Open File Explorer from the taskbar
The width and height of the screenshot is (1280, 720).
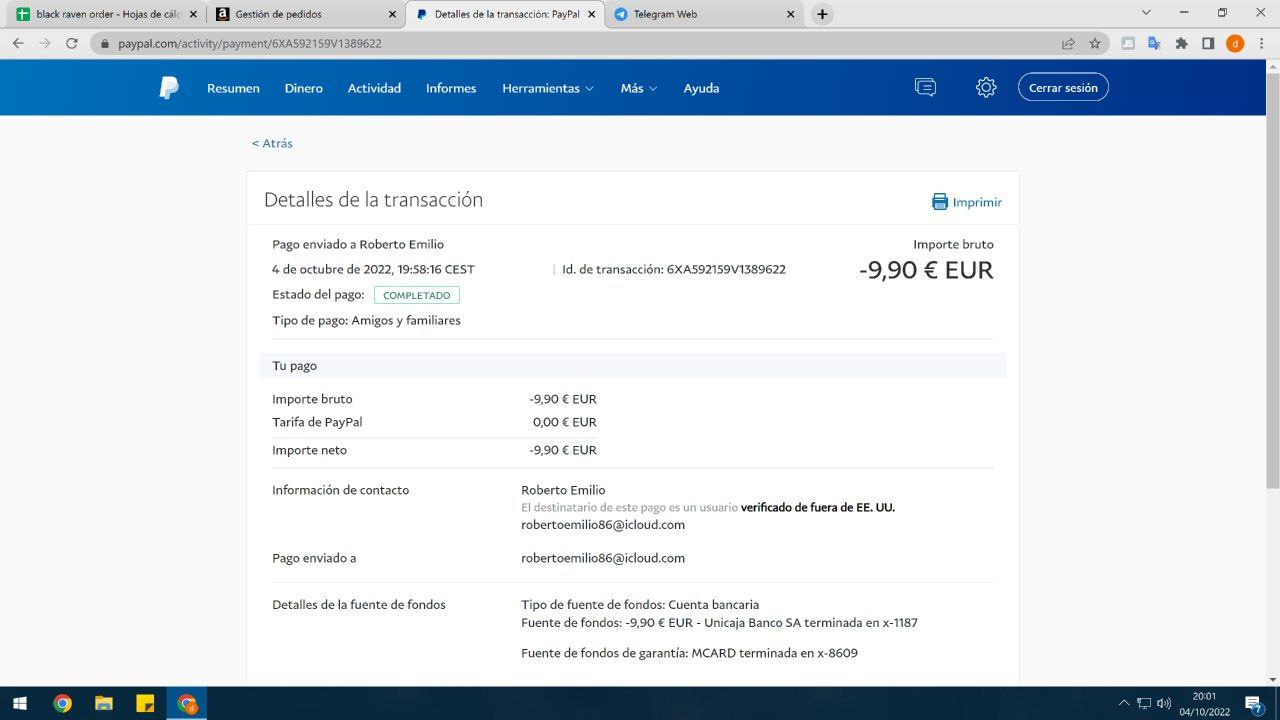point(103,703)
